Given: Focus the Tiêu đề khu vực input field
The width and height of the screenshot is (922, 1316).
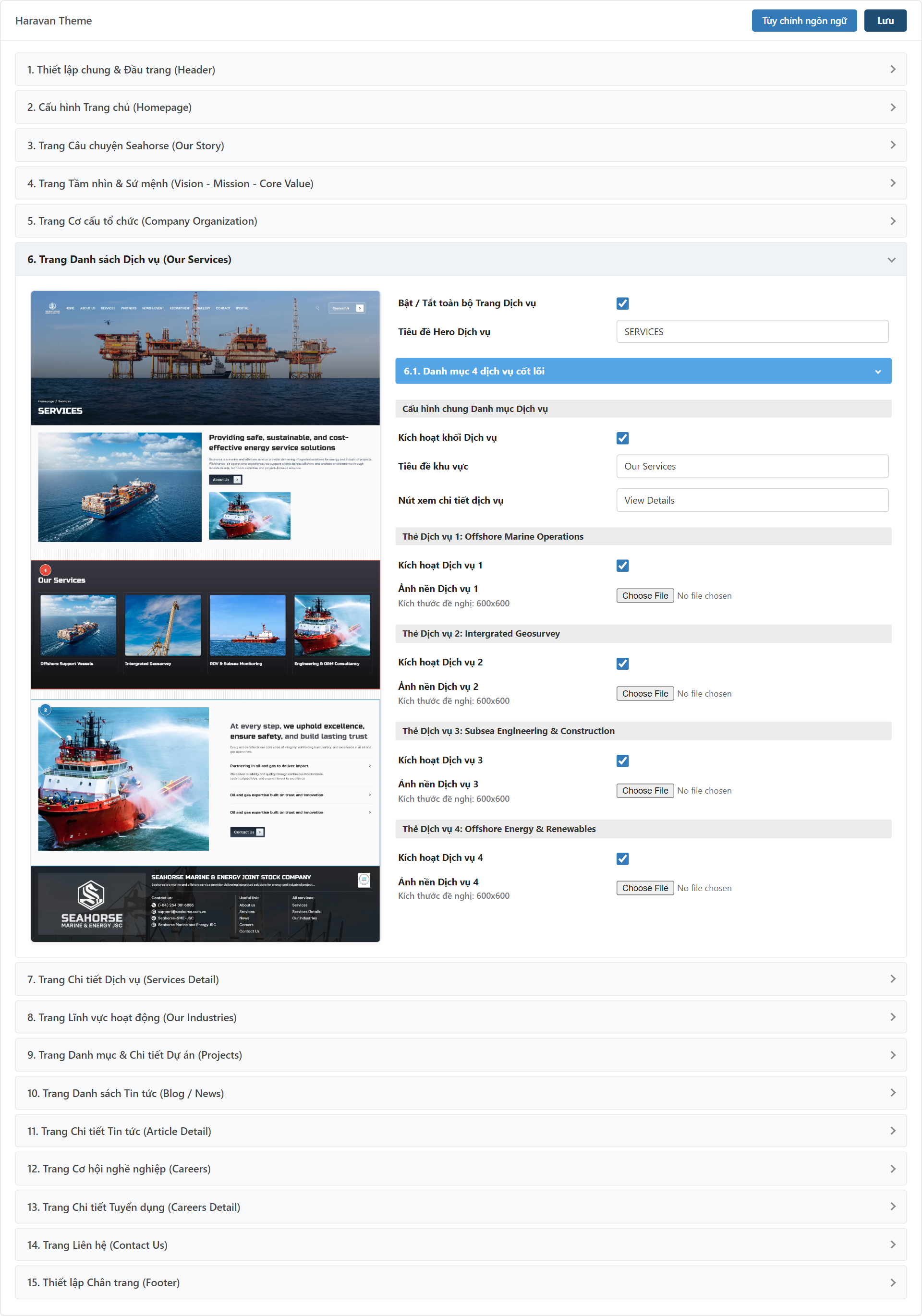Looking at the screenshot, I should pos(752,466).
